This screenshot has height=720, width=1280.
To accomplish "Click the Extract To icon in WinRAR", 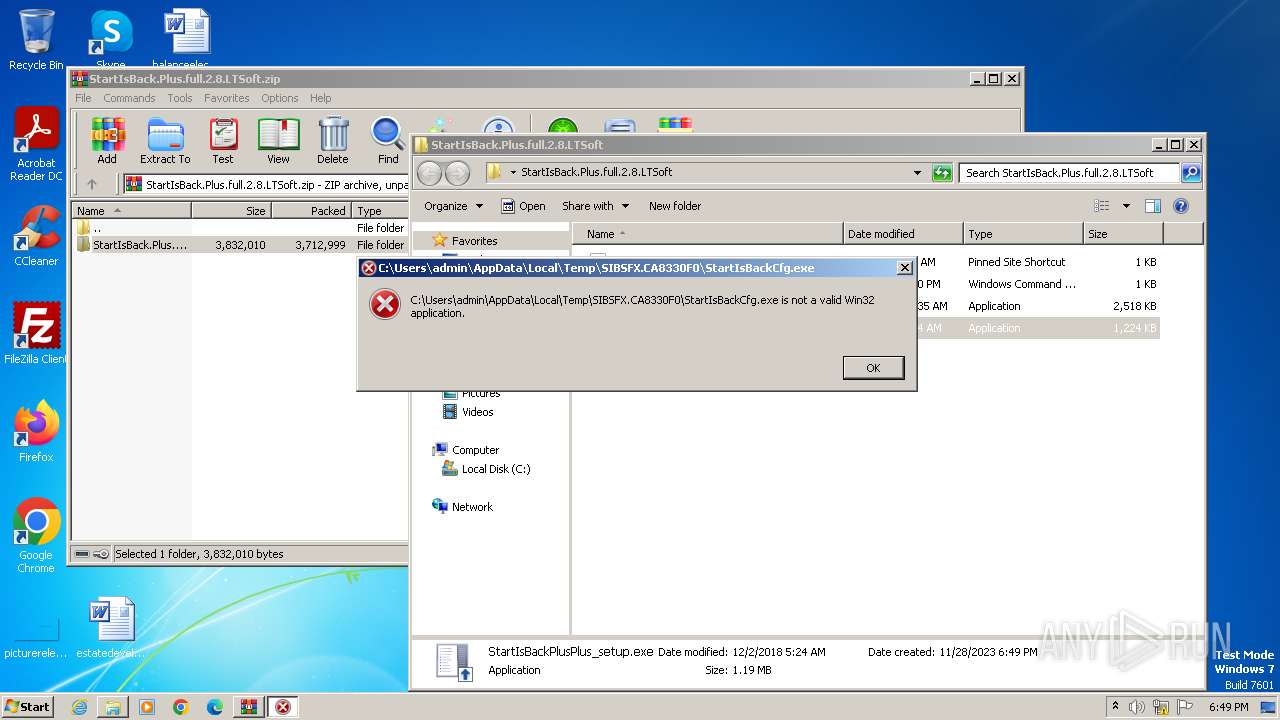I will (165, 141).
